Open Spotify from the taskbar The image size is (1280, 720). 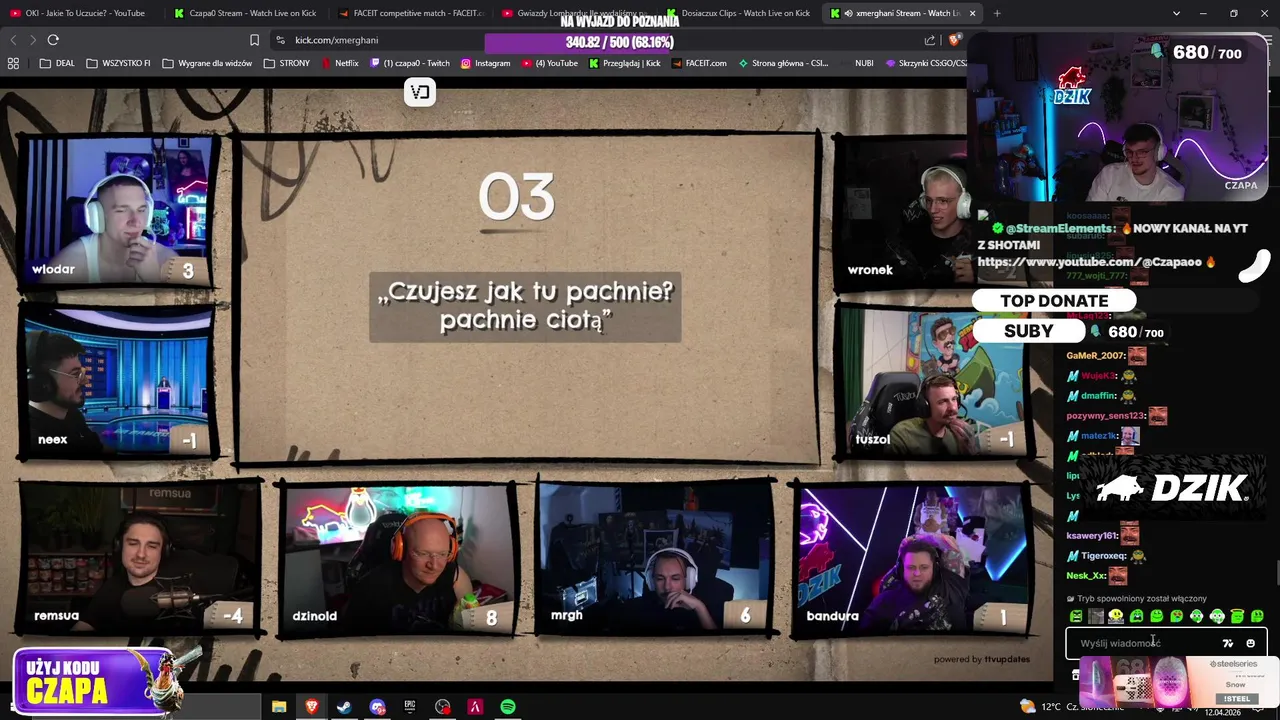pos(508,707)
